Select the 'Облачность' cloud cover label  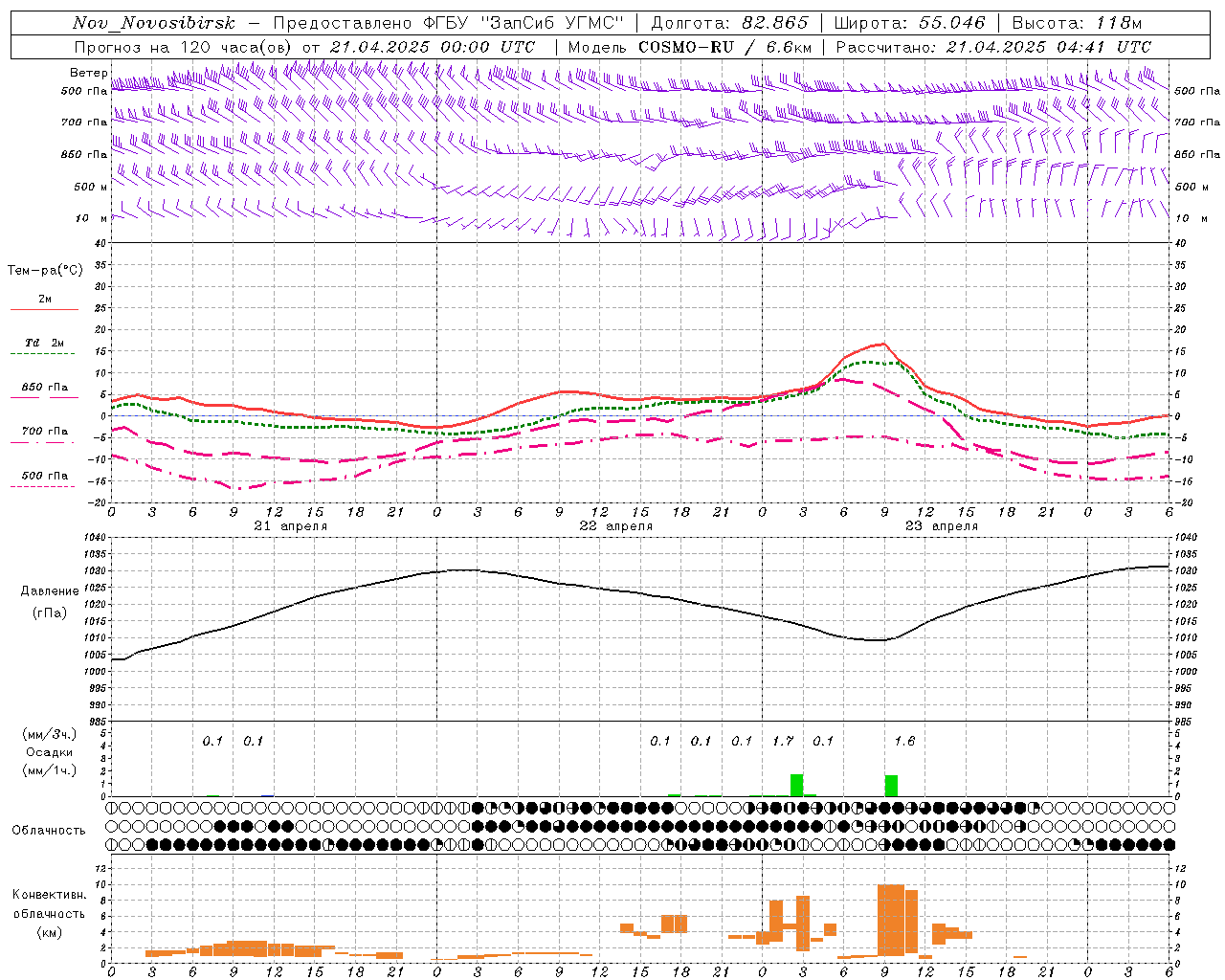[x=49, y=831]
